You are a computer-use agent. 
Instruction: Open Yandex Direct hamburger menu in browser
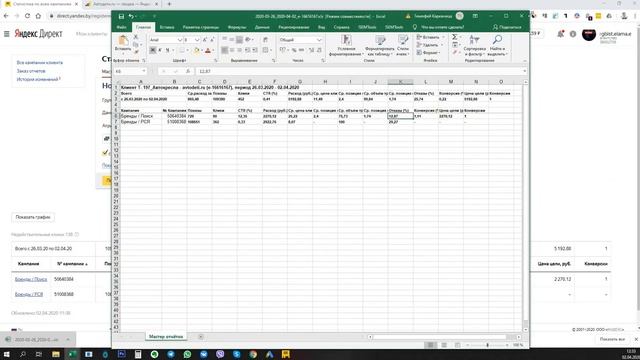(7, 34)
